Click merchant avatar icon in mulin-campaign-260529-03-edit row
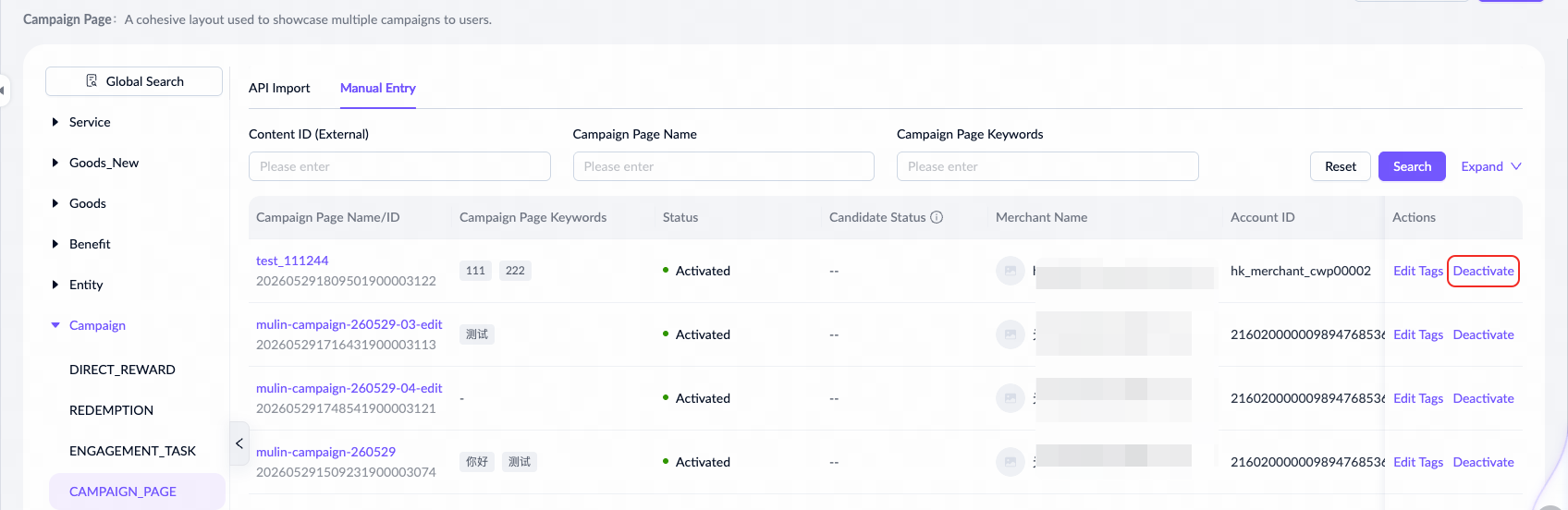 (x=1011, y=334)
